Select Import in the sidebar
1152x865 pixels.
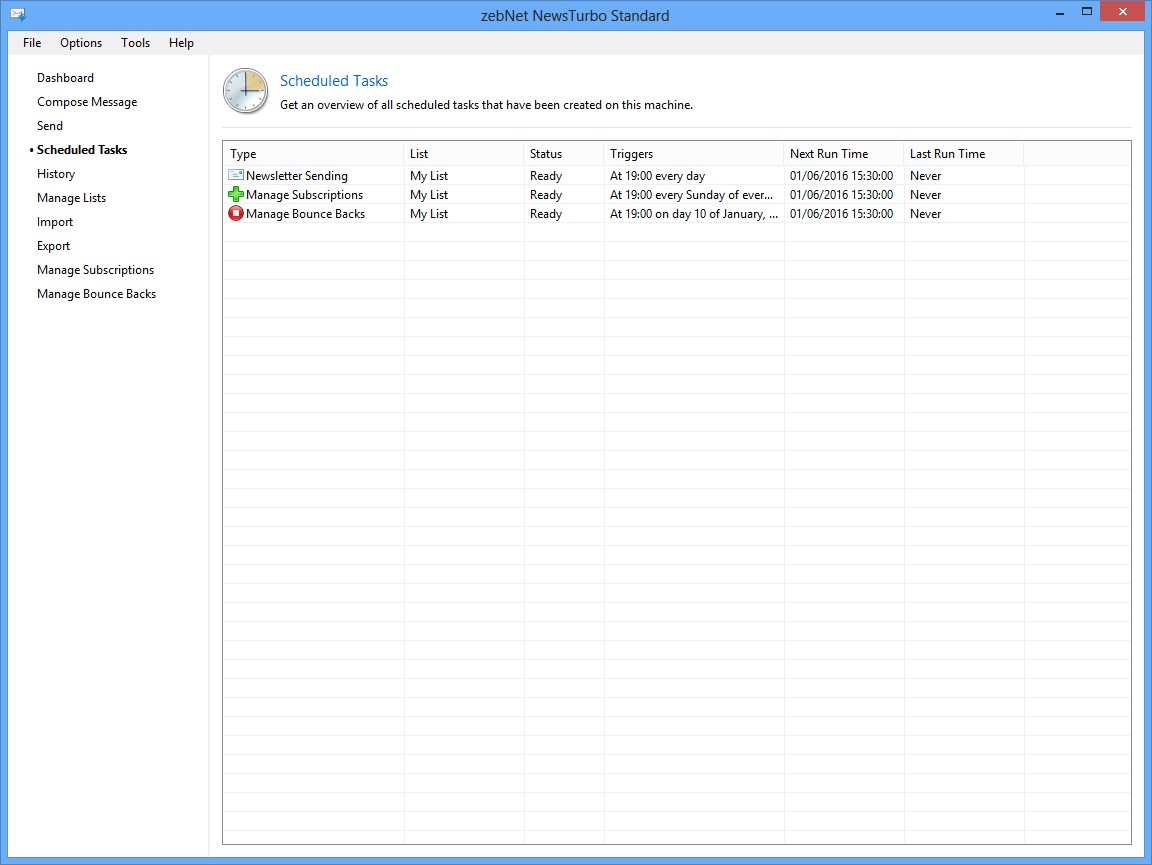(x=55, y=222)
